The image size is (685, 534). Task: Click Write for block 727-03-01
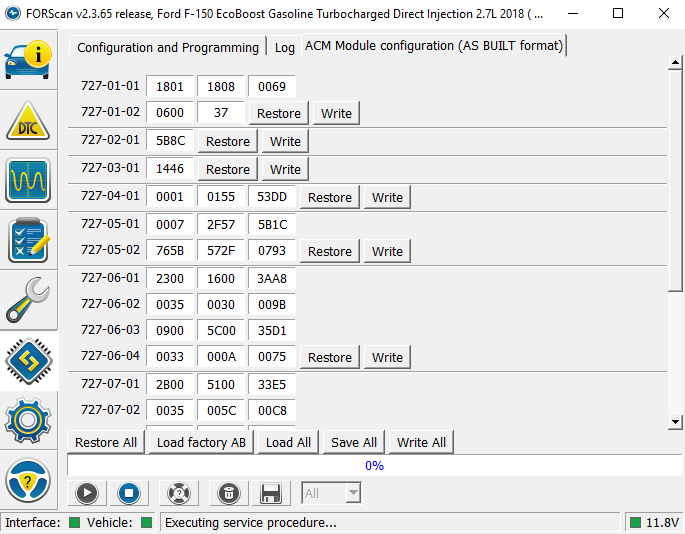tap(285, 169)
